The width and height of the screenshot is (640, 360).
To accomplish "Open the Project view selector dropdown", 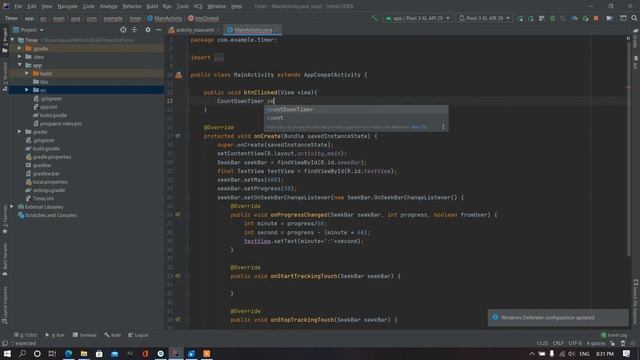I will (x=28, y=30).
